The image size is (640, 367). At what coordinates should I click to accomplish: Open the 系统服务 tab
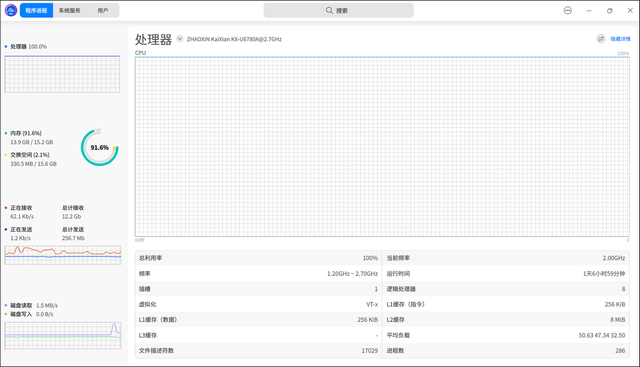[x=69, y=10]
